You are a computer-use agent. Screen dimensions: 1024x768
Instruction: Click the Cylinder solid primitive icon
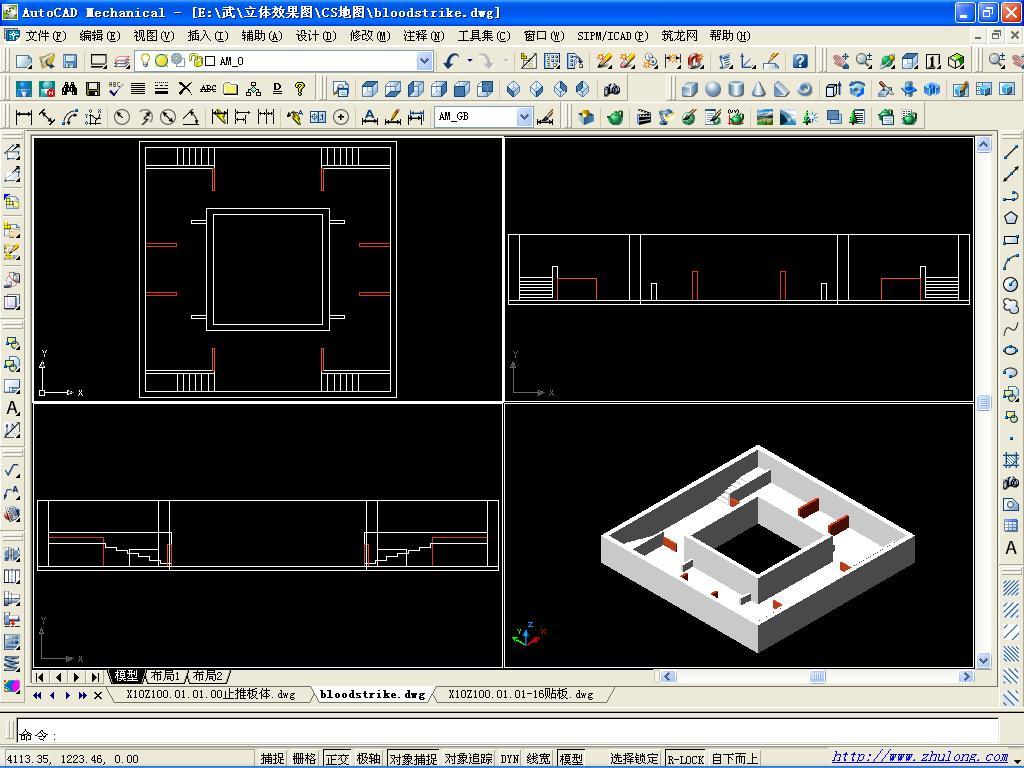[x=736, y=89]
